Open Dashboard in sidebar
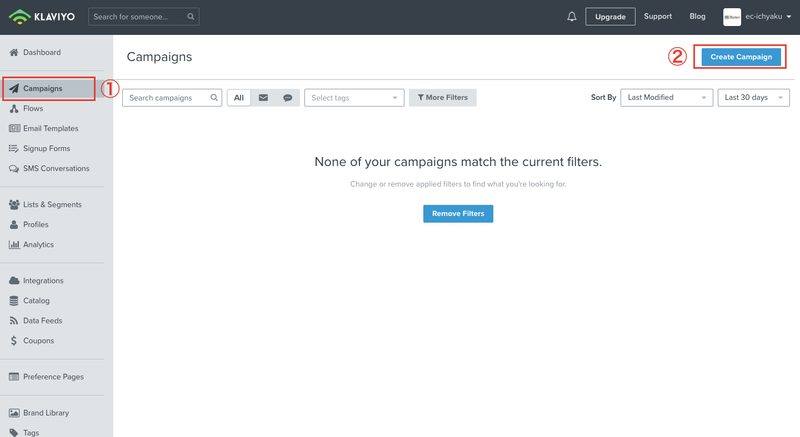 (x=42, y=52)
